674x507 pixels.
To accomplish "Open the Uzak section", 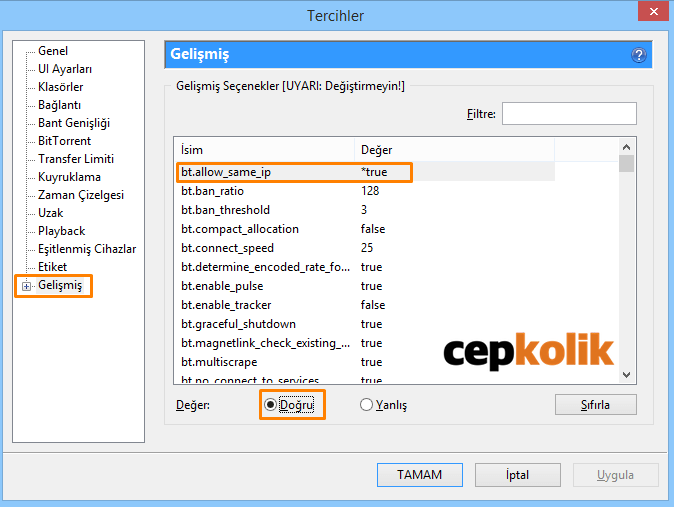I will pyautogui.click(x=51, y=213).
